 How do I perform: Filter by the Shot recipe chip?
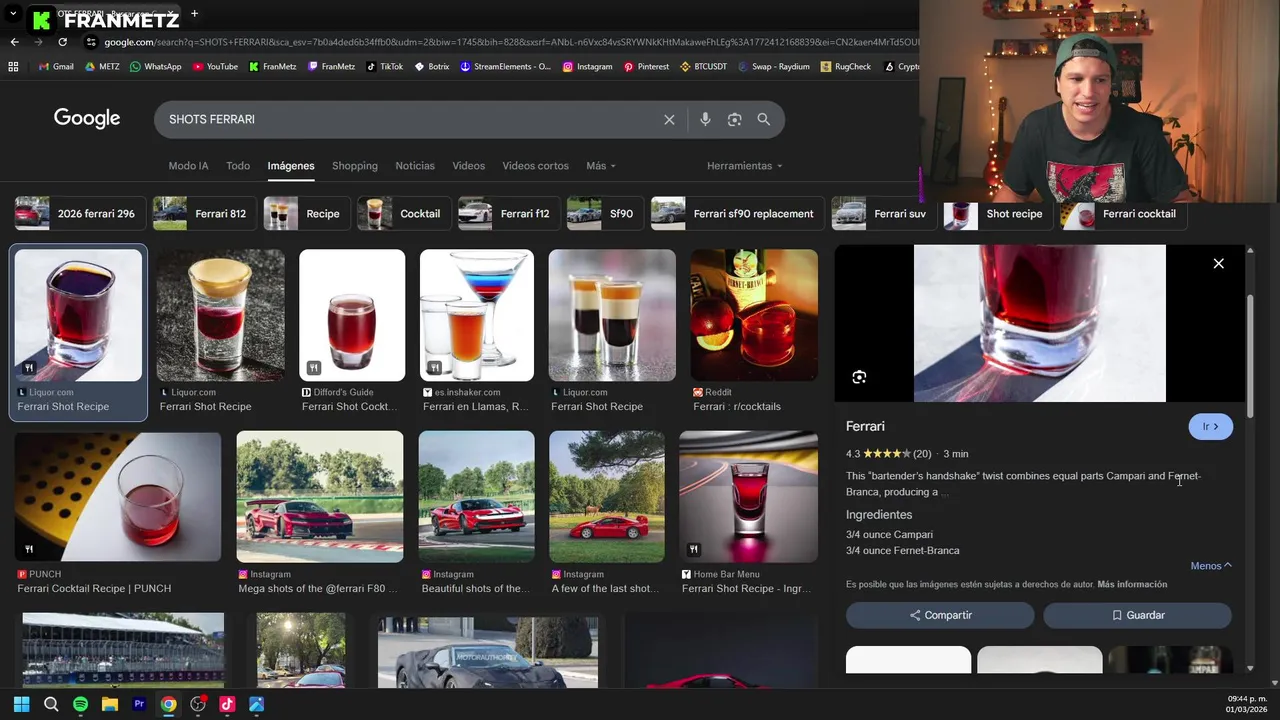[x=997, y=214]
